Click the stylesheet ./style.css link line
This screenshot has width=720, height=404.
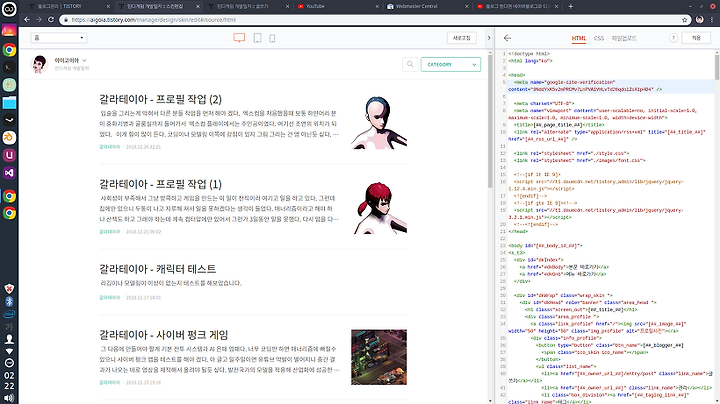point(571,153)
